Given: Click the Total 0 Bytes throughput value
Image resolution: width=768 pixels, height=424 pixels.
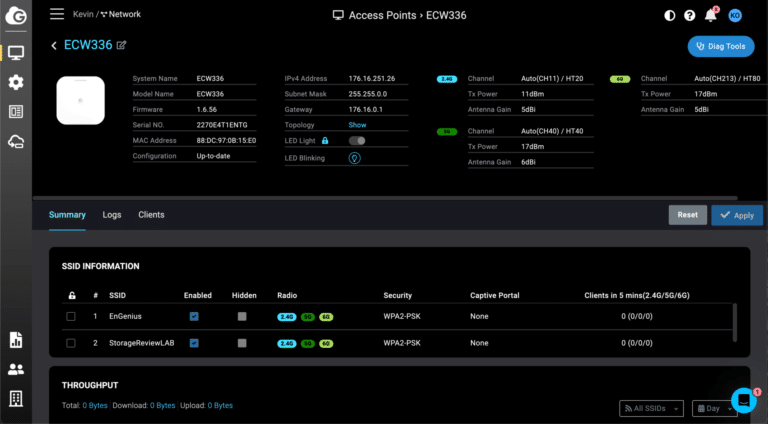Looking at the screenshot, I should [x=95, y=405].
